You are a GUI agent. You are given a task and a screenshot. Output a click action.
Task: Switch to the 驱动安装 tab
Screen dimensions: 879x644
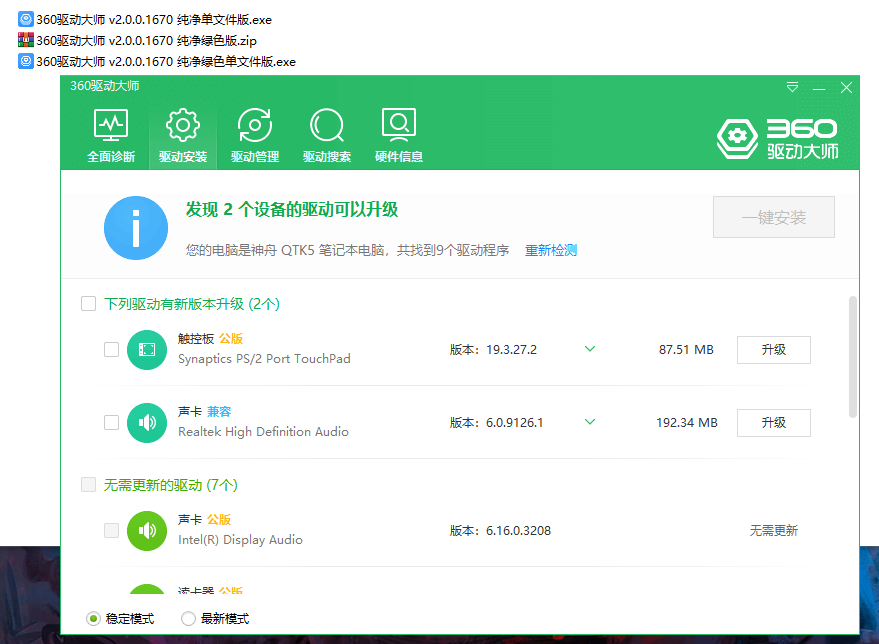(183, 136)
